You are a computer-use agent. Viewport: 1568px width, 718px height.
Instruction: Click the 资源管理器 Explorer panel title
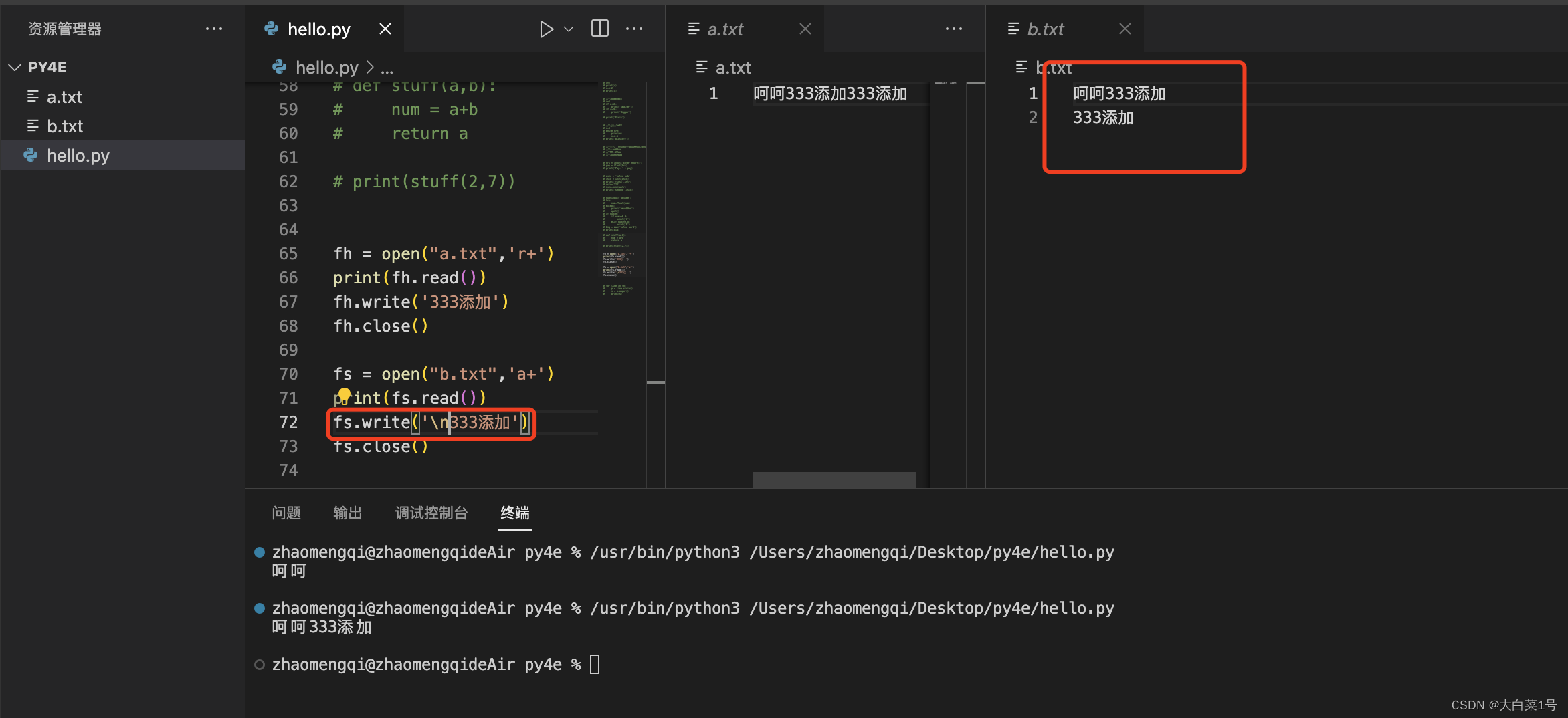pyautogui.click(x=65, y=29)
